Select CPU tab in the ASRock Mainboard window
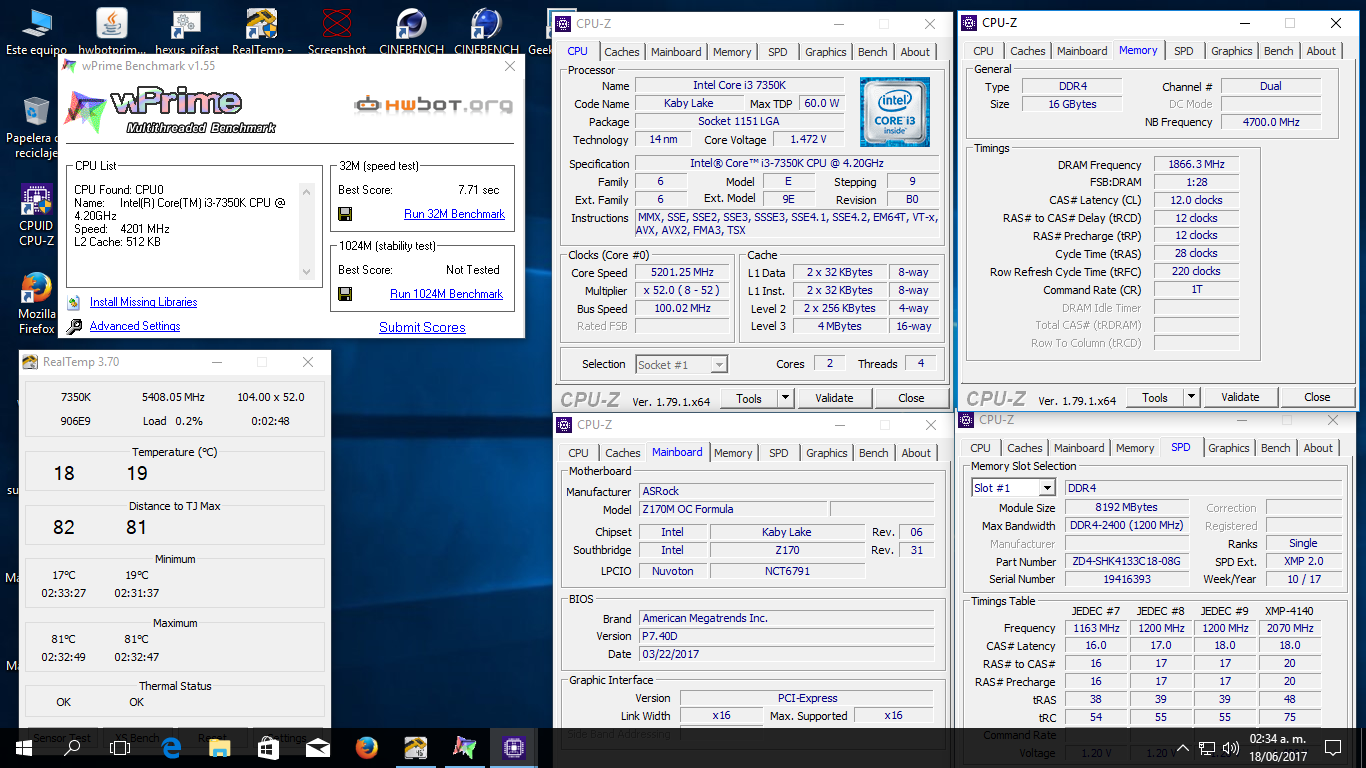Image resolution: width=1366 pixels, height=768 pixels. click(x=579, y=453)
